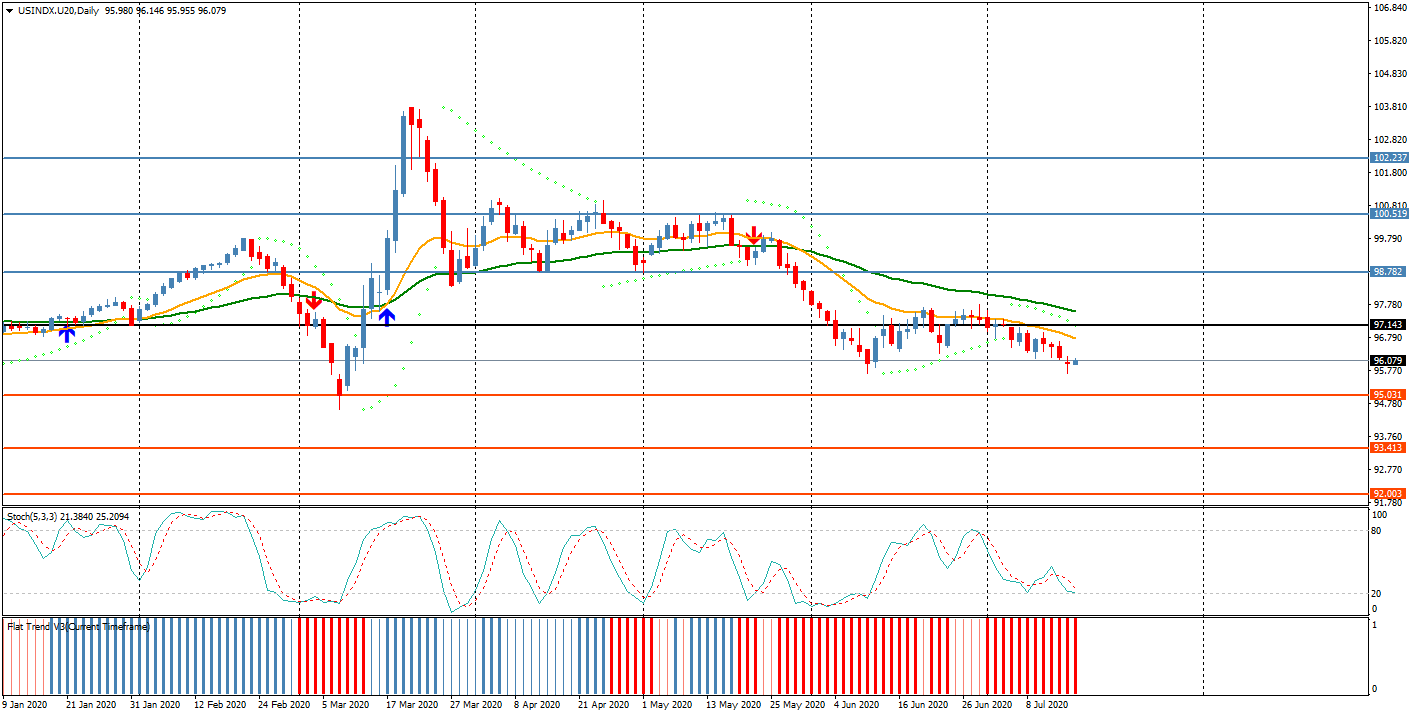Image resolution: width=1409 pixels, height=716 pixels.
Task: Click the orange 95.031 support label
Action: click(1390, 395)
